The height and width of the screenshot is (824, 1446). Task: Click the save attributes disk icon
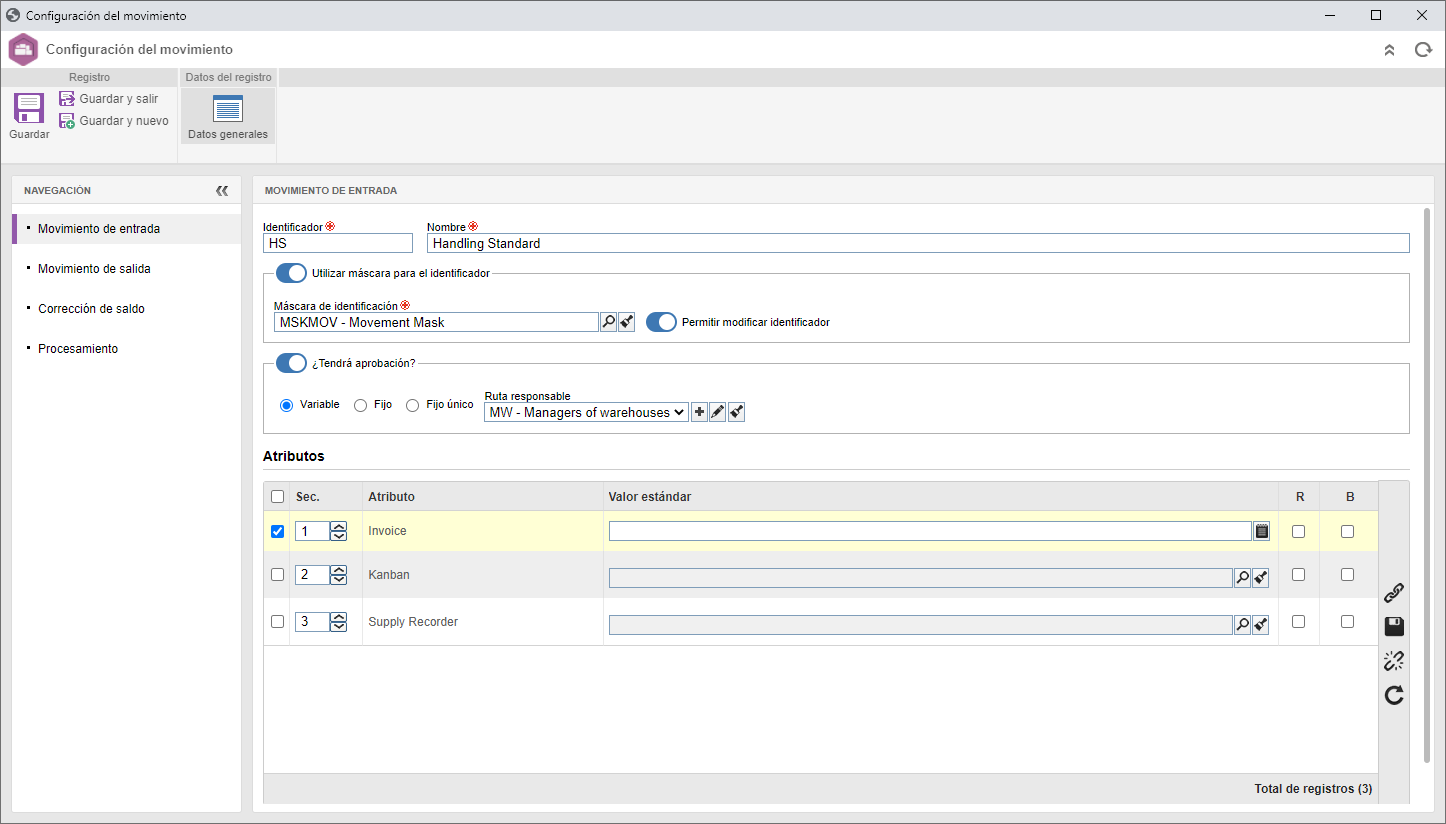click(x=1394, y=627)
